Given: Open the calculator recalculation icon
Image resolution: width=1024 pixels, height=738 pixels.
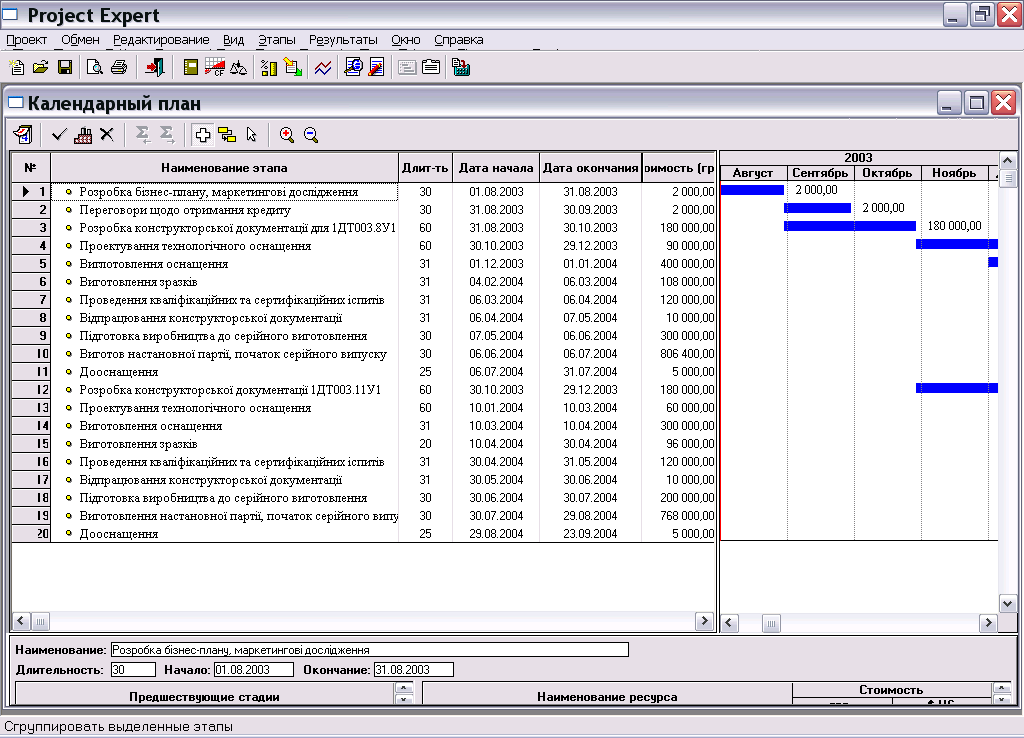Looking at the screenshot, I should (461, 67).
